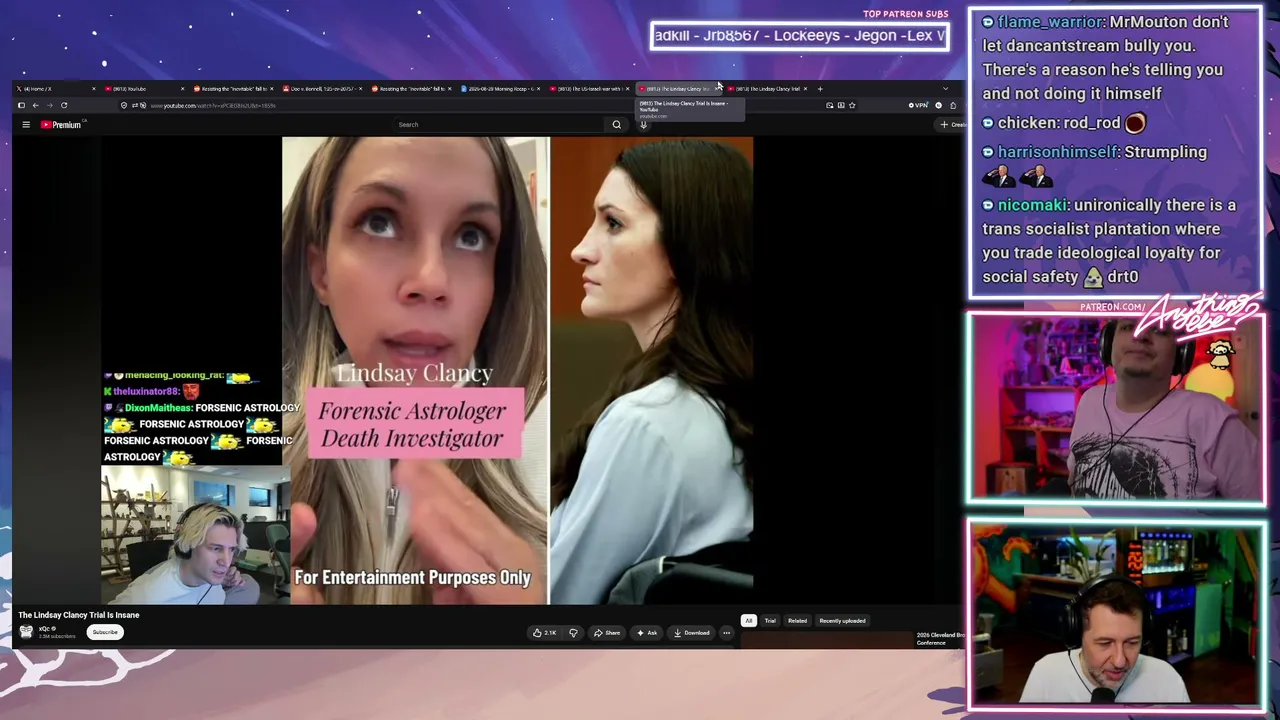1280x720 pixels.
Task: Go back using browser back arrow
Action: [35, 105]
